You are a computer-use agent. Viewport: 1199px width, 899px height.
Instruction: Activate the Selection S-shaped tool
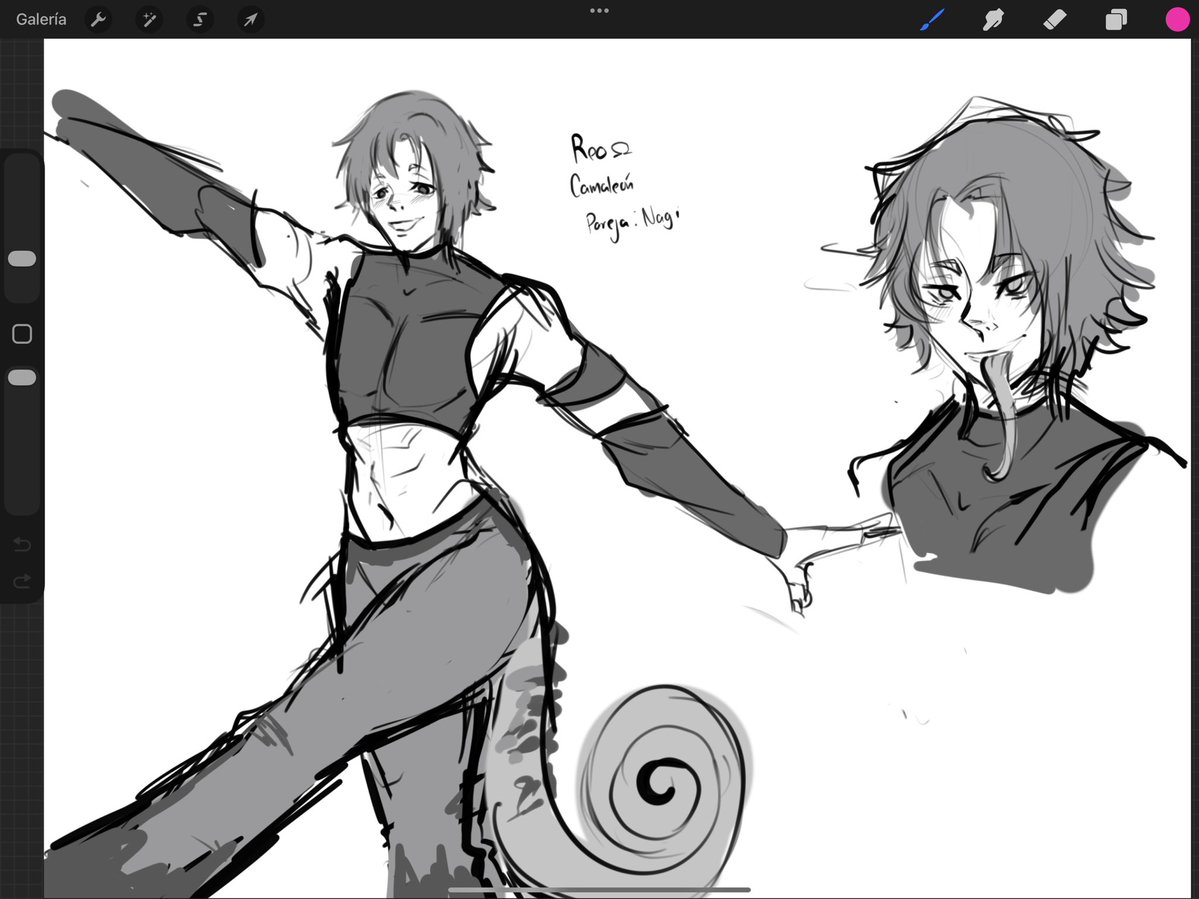pos(200,19)
